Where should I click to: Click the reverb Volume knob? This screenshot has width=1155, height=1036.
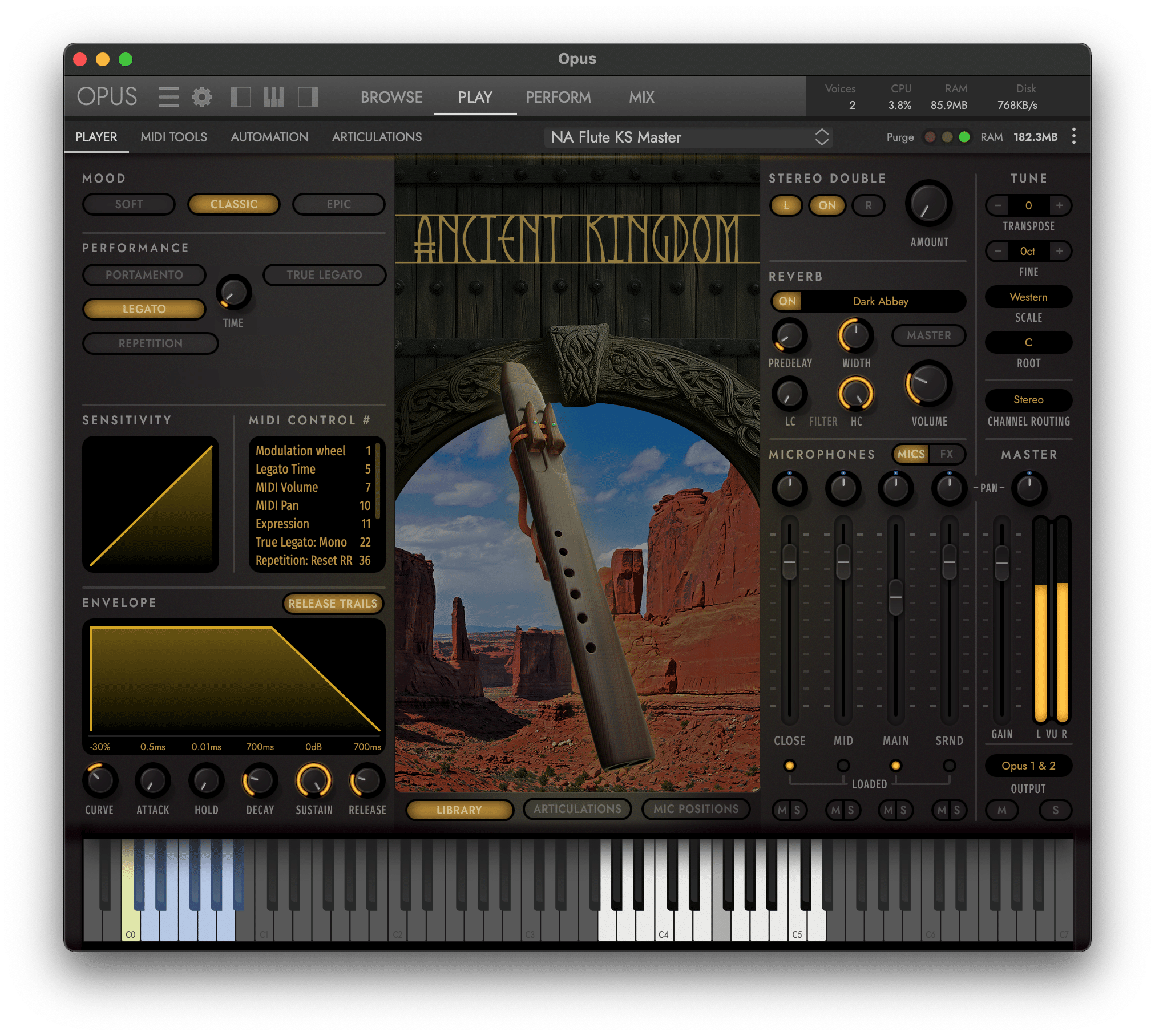928,384
